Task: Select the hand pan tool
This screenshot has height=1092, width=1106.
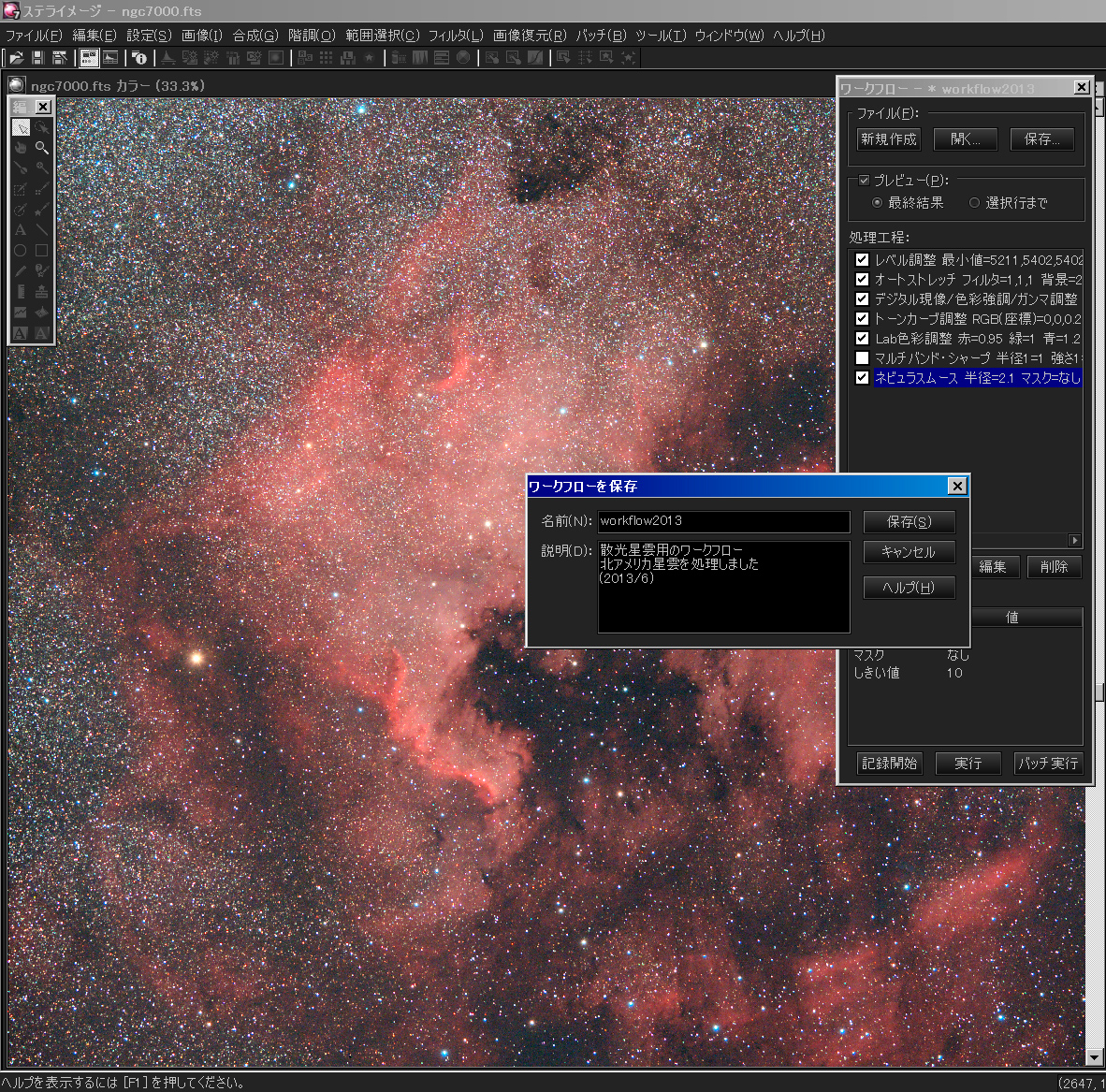Action: tap(21, 148)
